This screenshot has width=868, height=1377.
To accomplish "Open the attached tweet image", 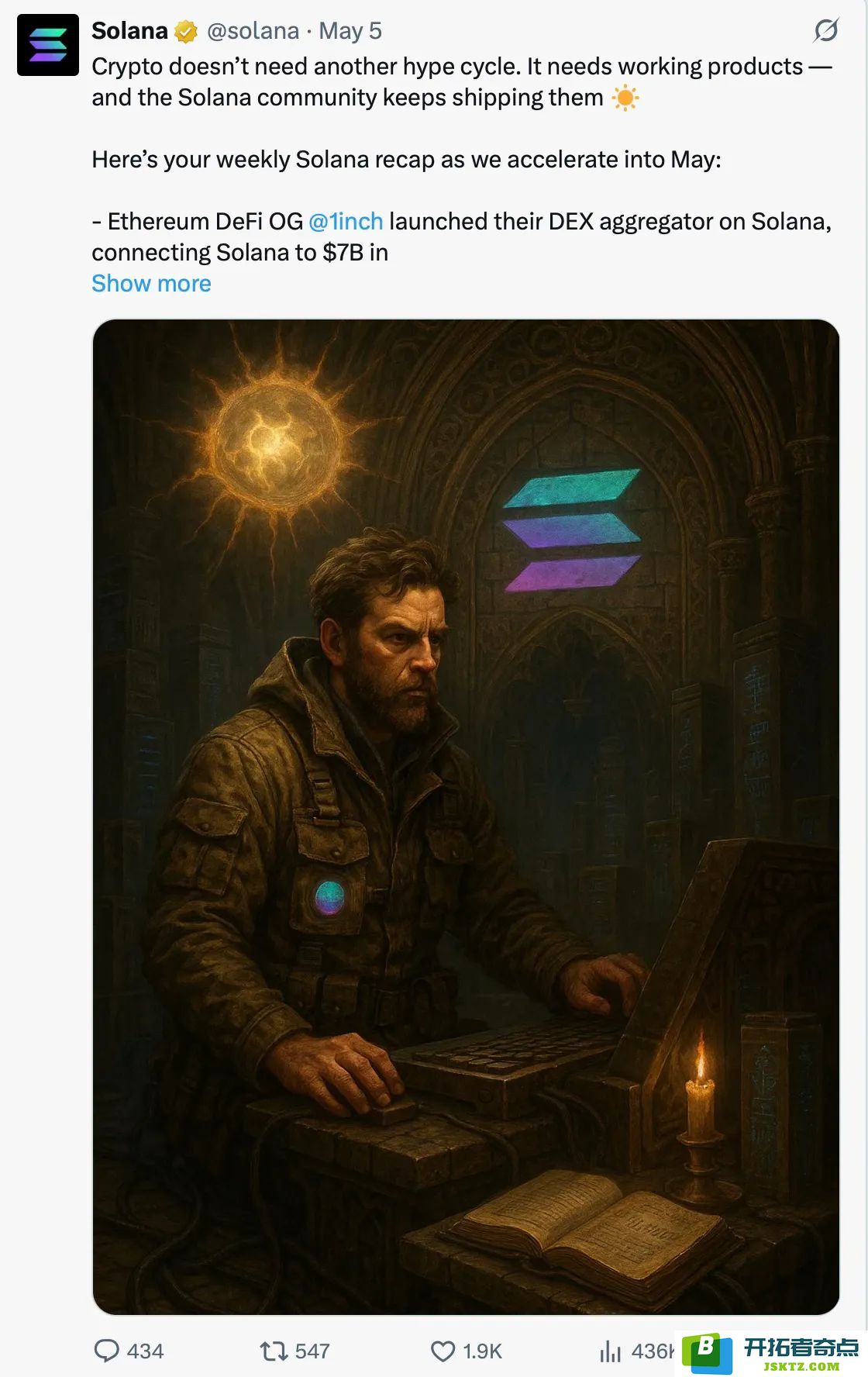I will (x=466, y=816).
